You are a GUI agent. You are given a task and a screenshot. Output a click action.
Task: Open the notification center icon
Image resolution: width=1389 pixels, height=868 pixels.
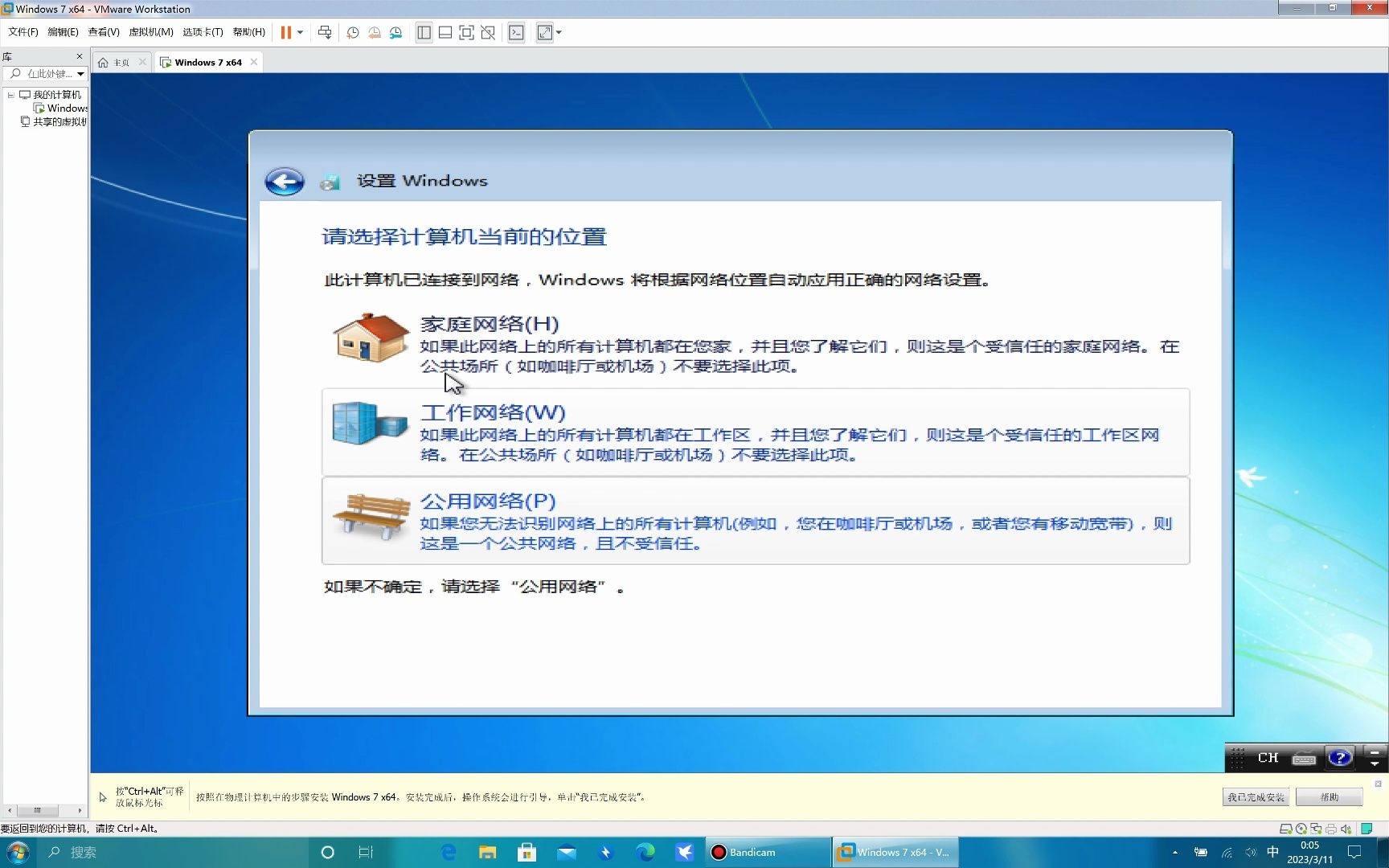(x=1354, y=853)
